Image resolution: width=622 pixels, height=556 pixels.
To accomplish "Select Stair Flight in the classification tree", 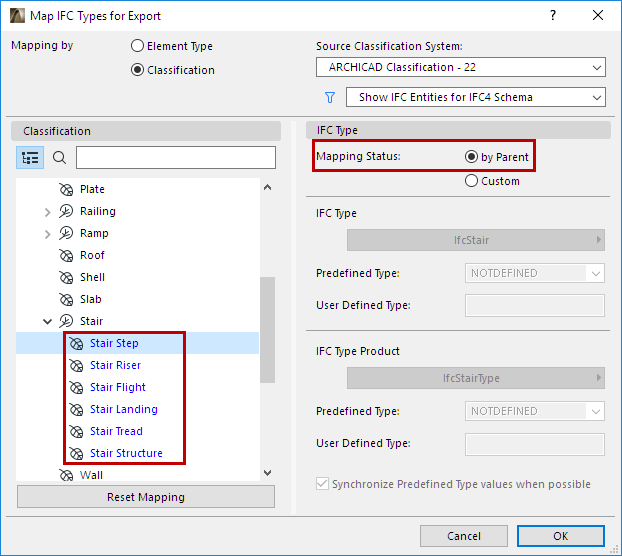I will [118, 387].
